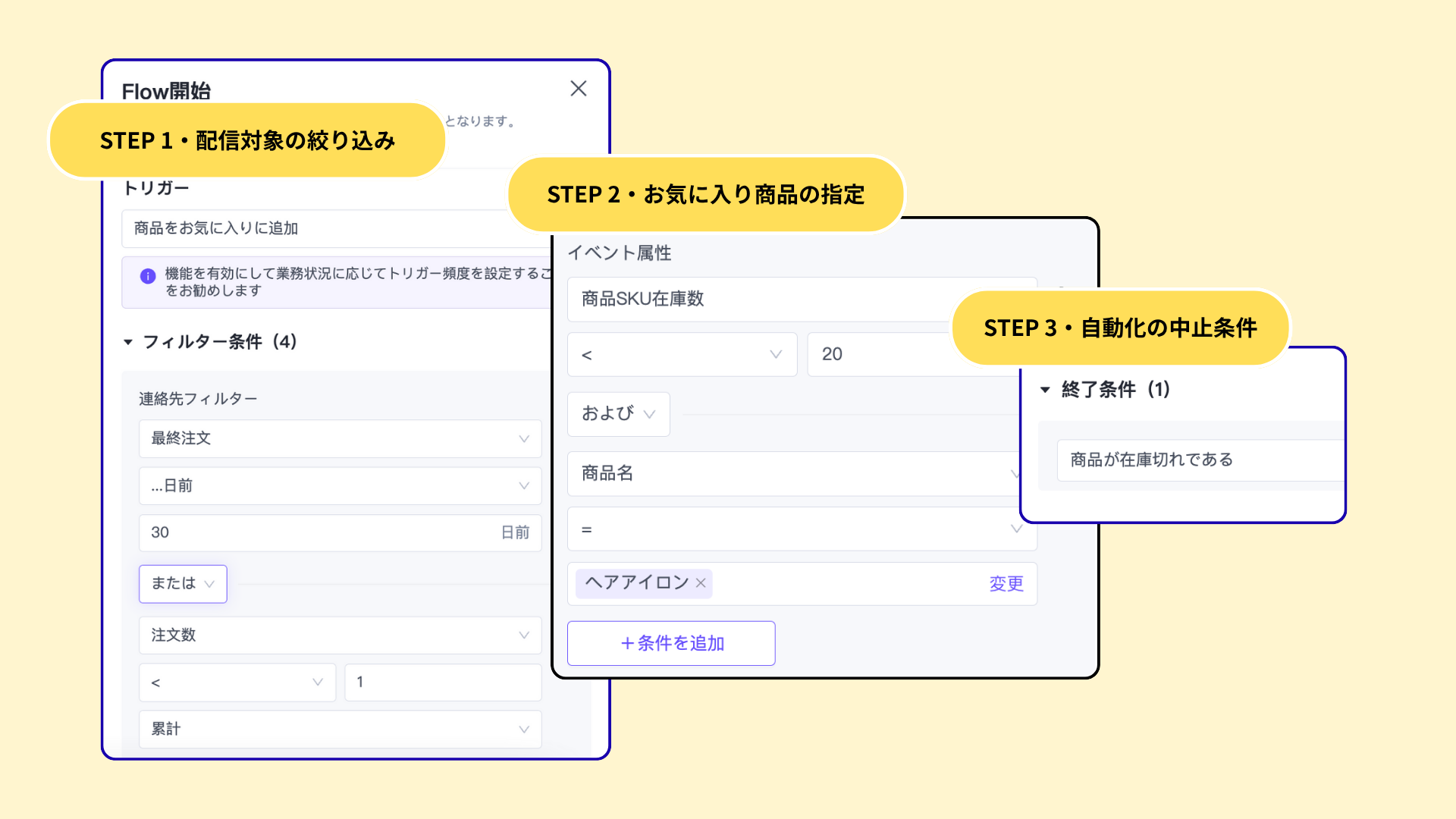Open the 注文数 dropdown
The height and width of the screenshot is (819, 1456).
tap(339, 635)
